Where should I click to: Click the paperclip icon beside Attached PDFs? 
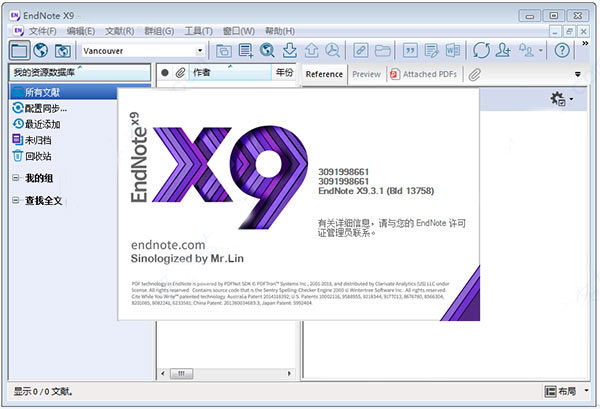475,74
